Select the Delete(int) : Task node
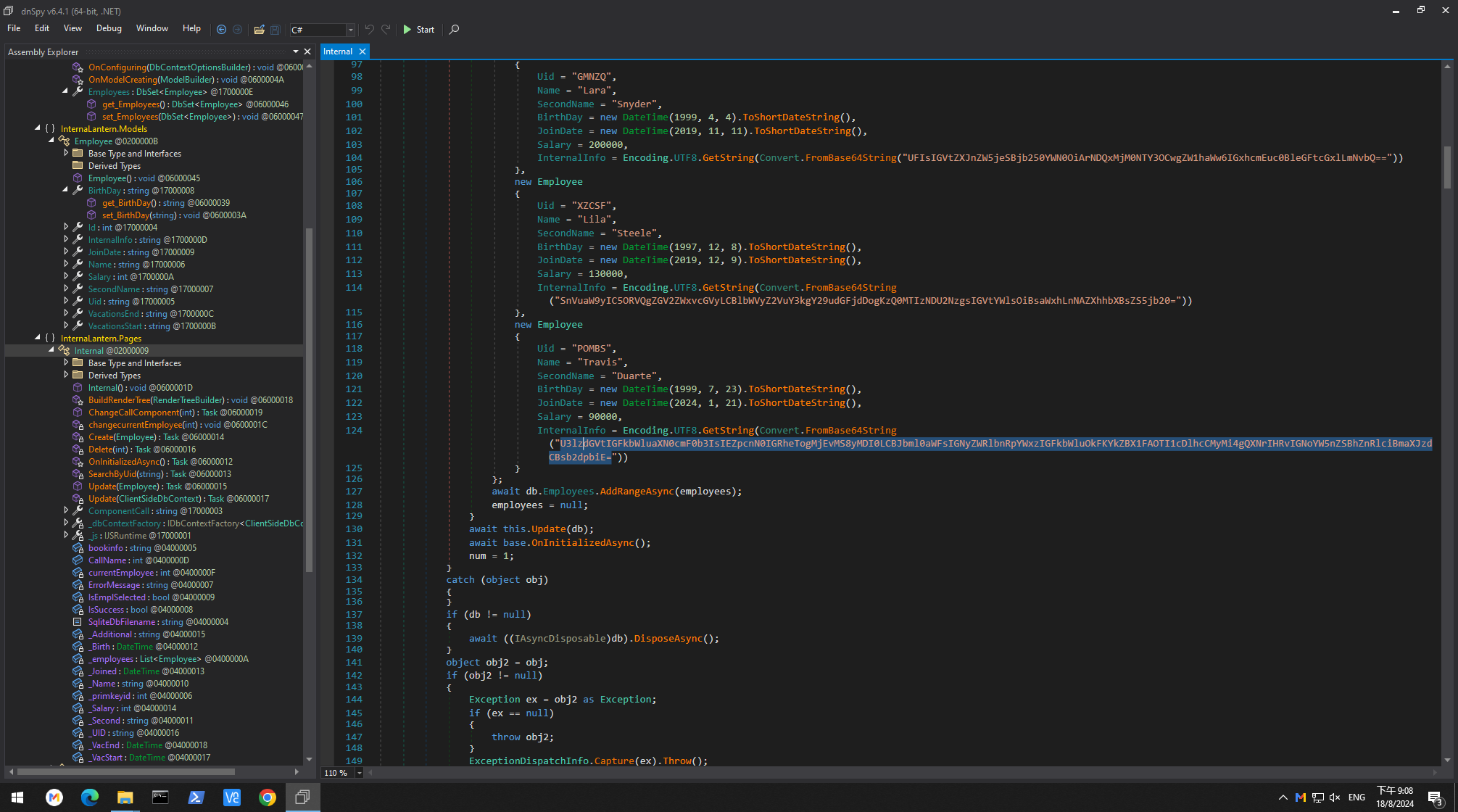 (142, 449)
